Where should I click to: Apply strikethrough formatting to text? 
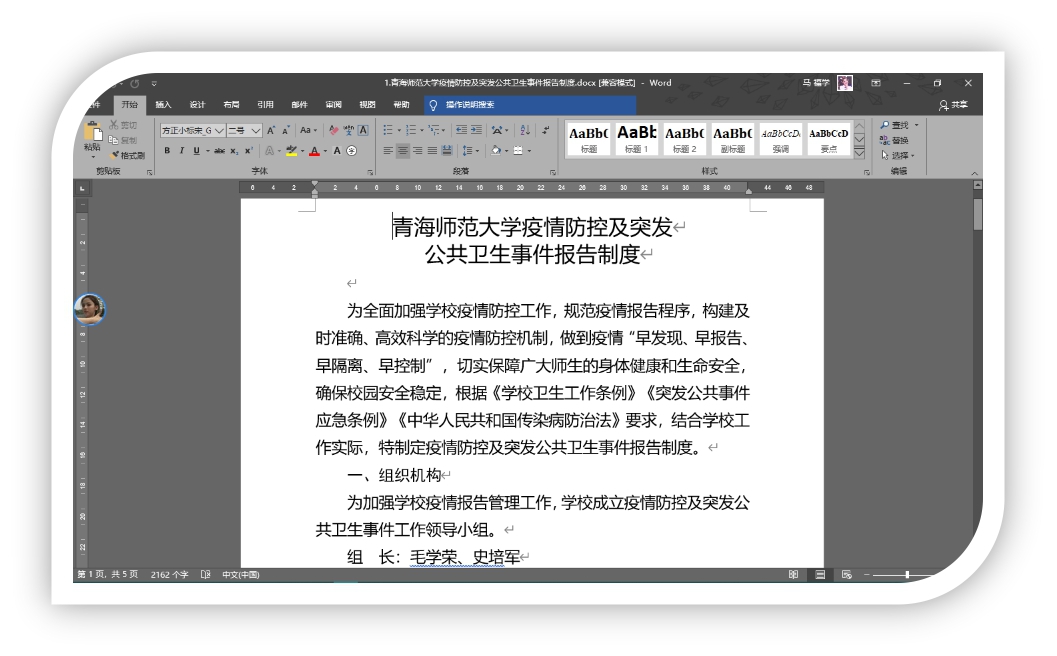pyautogui.click(x=219, y=151)
